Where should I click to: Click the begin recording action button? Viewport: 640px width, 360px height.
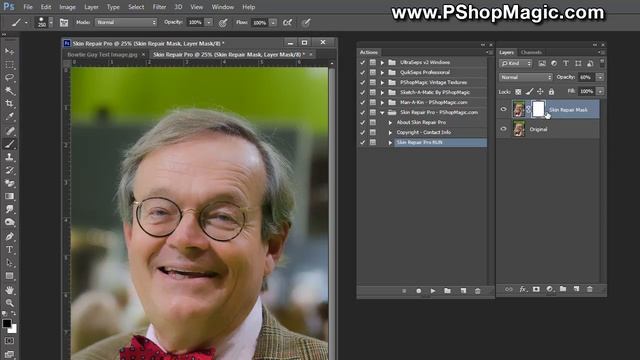(x=418, y=291)
